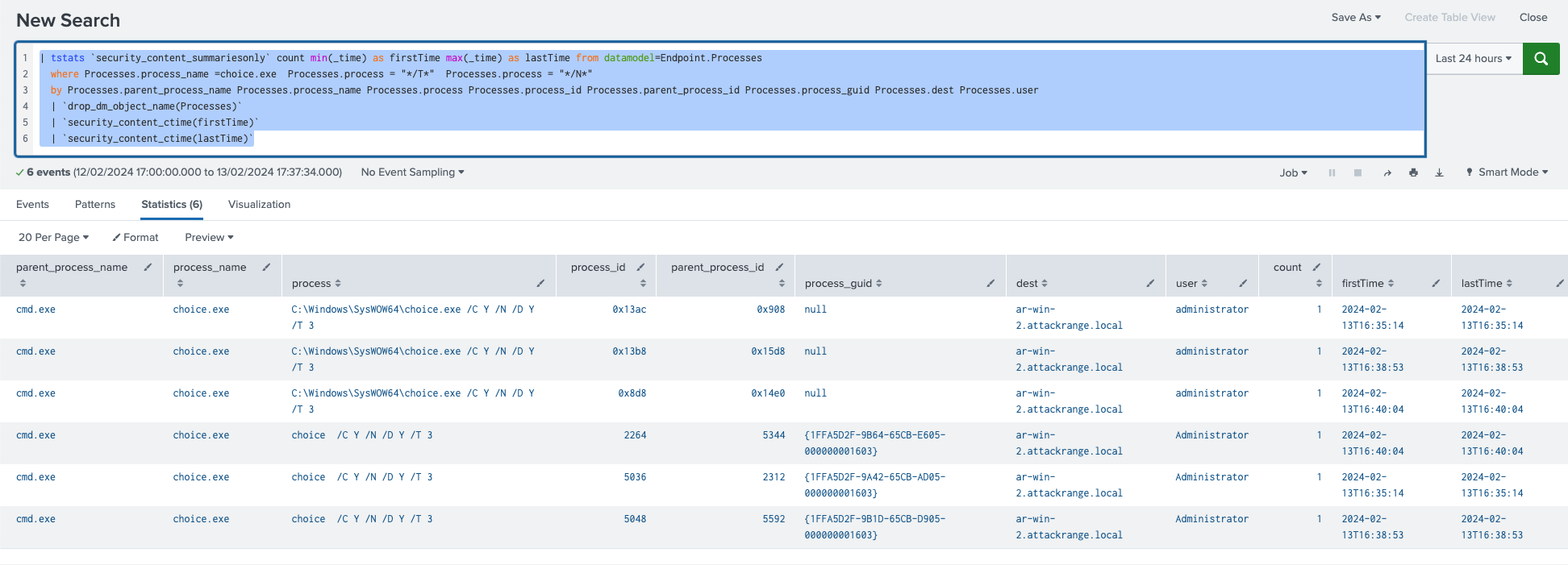Edit the dest column with pencil icon
Screen dimensions: 1568x565
point(1150,284)
